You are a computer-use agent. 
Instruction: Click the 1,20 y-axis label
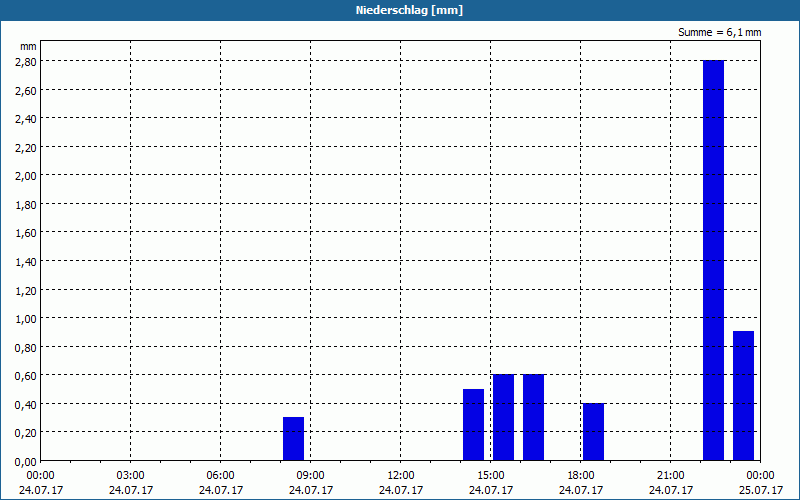[x=28, y=290]
